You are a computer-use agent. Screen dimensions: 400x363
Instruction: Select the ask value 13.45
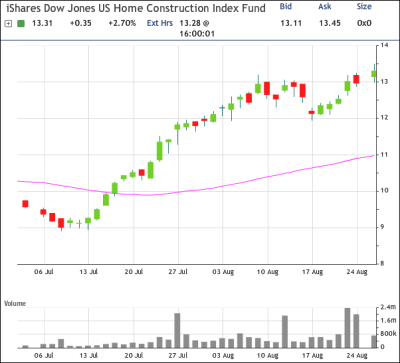(330, 23)
